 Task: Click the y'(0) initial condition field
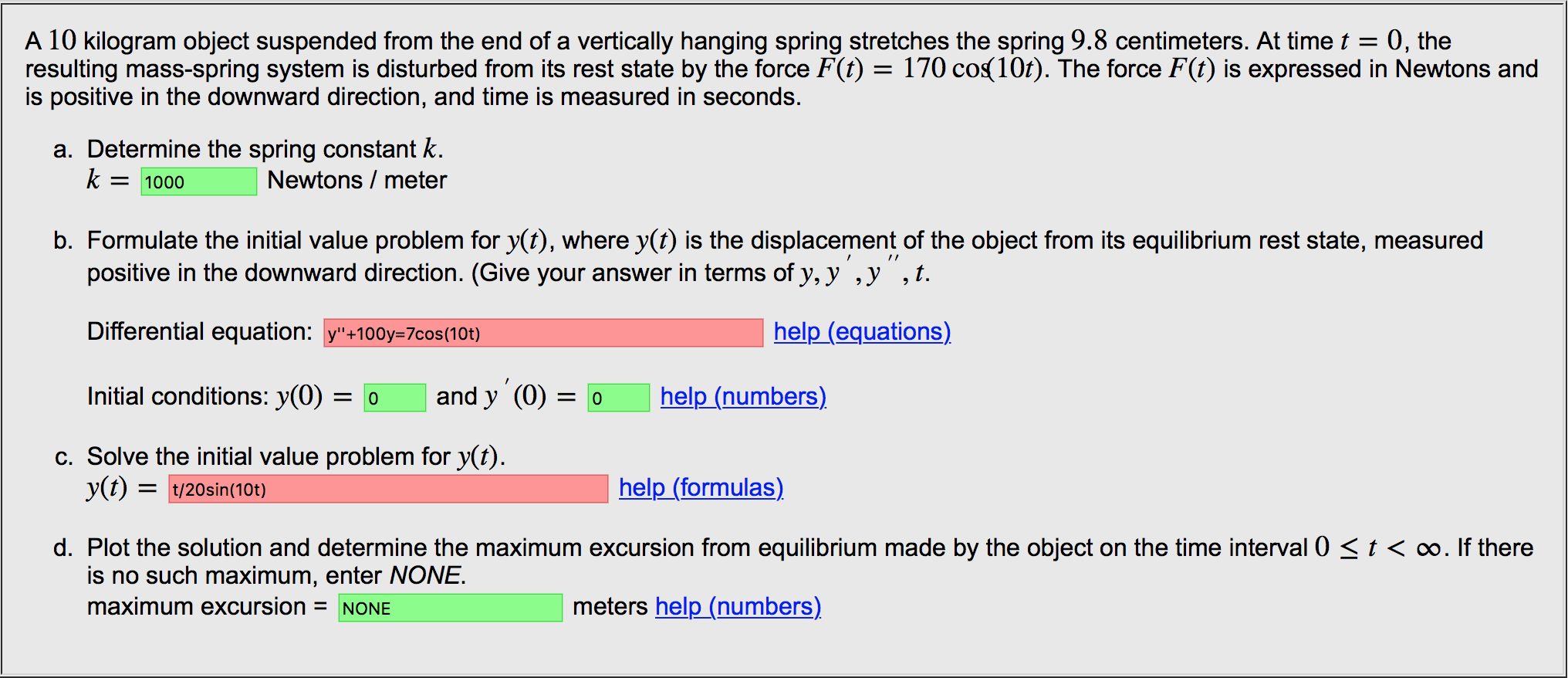pyautogui.click(x=618, y=398)
